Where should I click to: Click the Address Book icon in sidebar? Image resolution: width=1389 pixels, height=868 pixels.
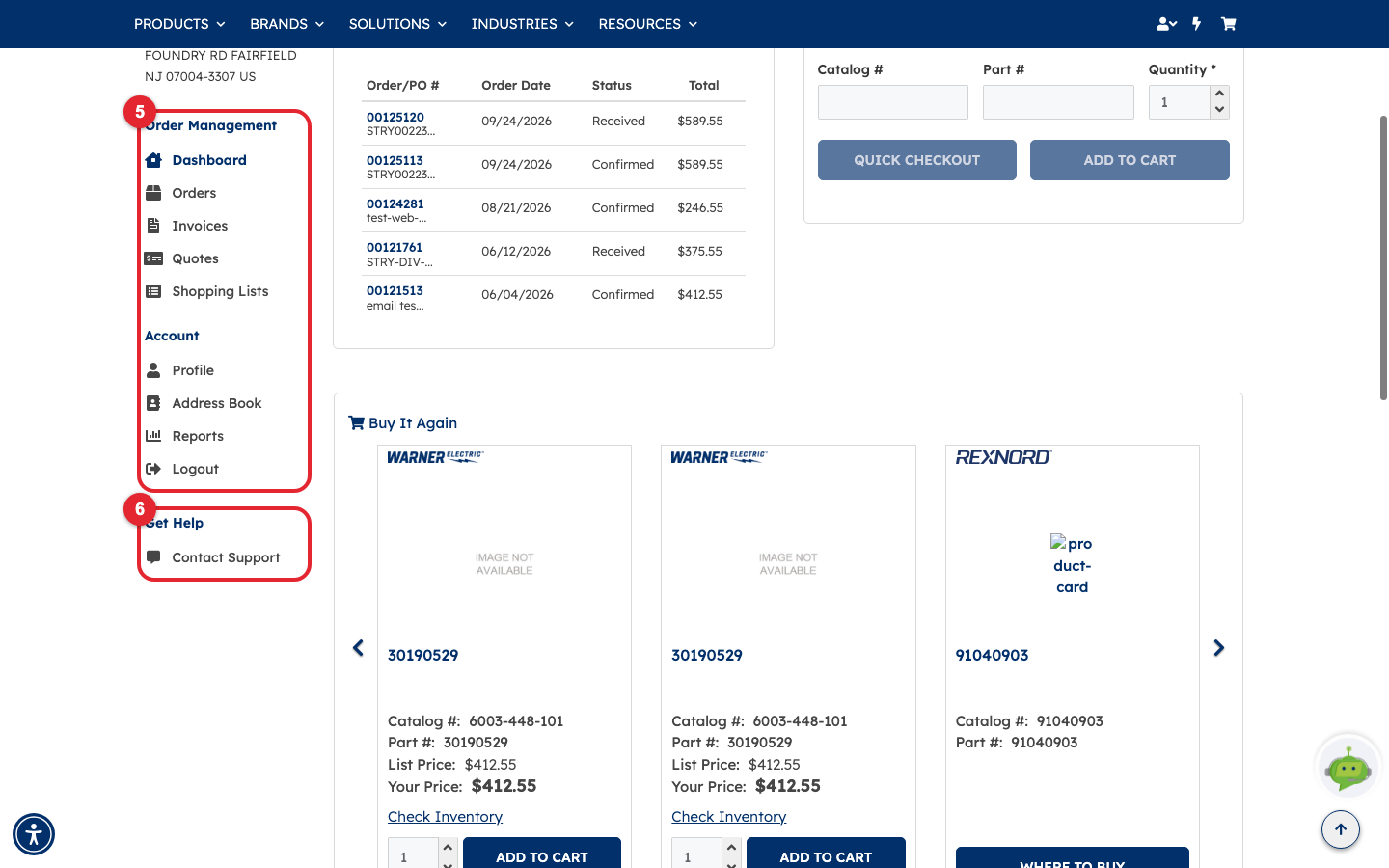pos(153,403)
